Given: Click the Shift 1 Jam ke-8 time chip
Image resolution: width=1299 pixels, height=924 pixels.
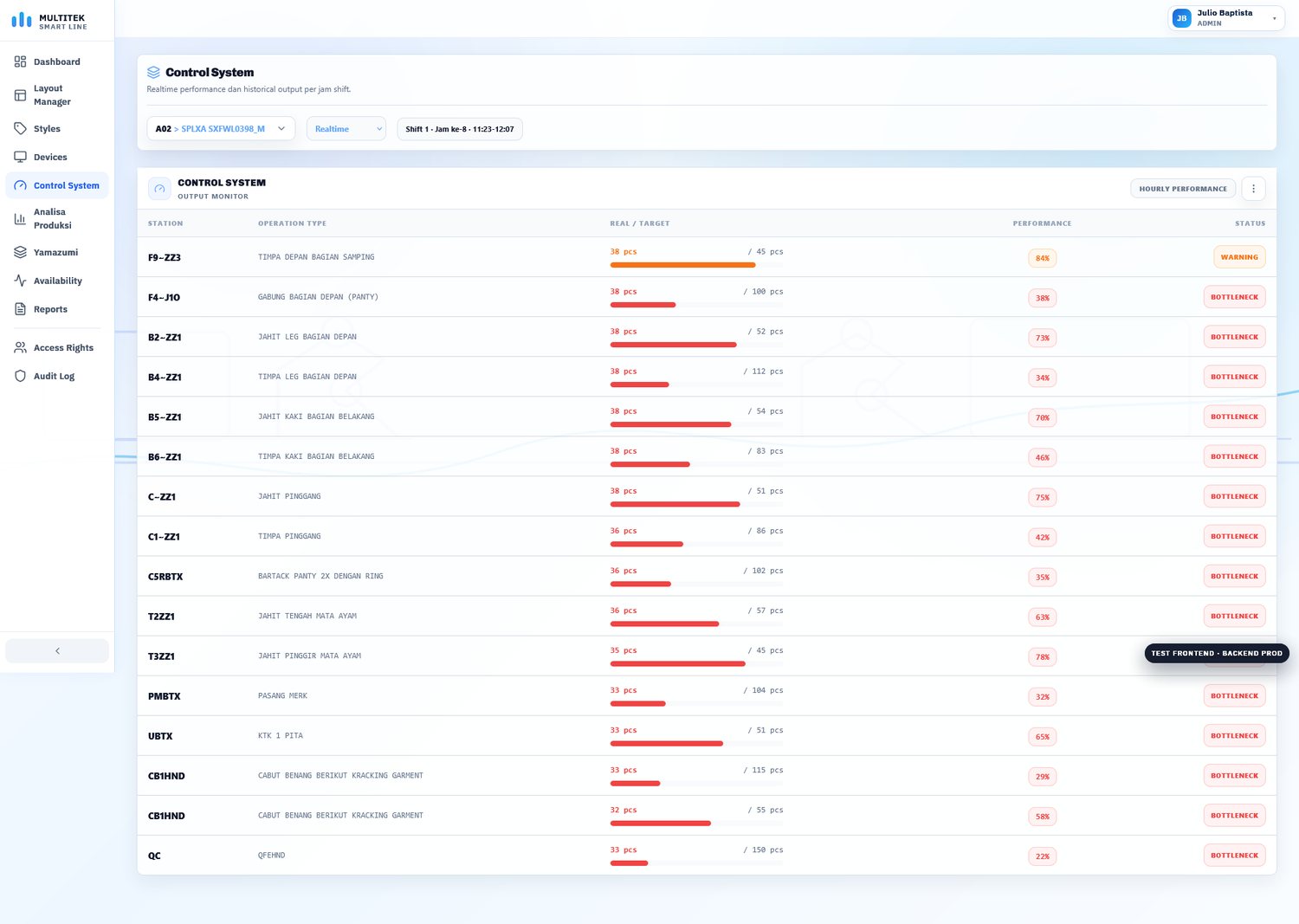Looking at the screenshot, I should [460, 129].
